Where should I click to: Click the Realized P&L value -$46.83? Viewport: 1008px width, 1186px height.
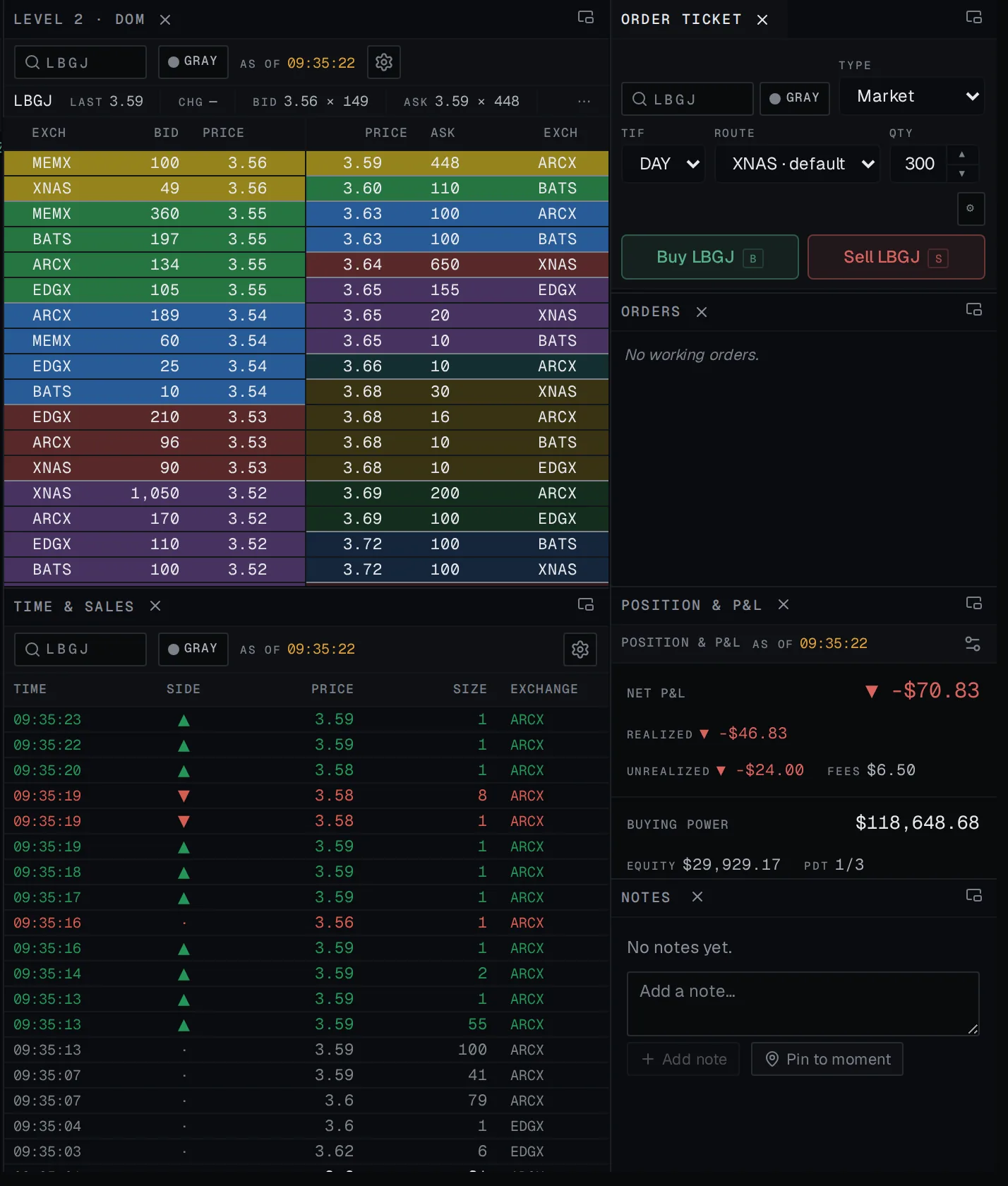752,734
